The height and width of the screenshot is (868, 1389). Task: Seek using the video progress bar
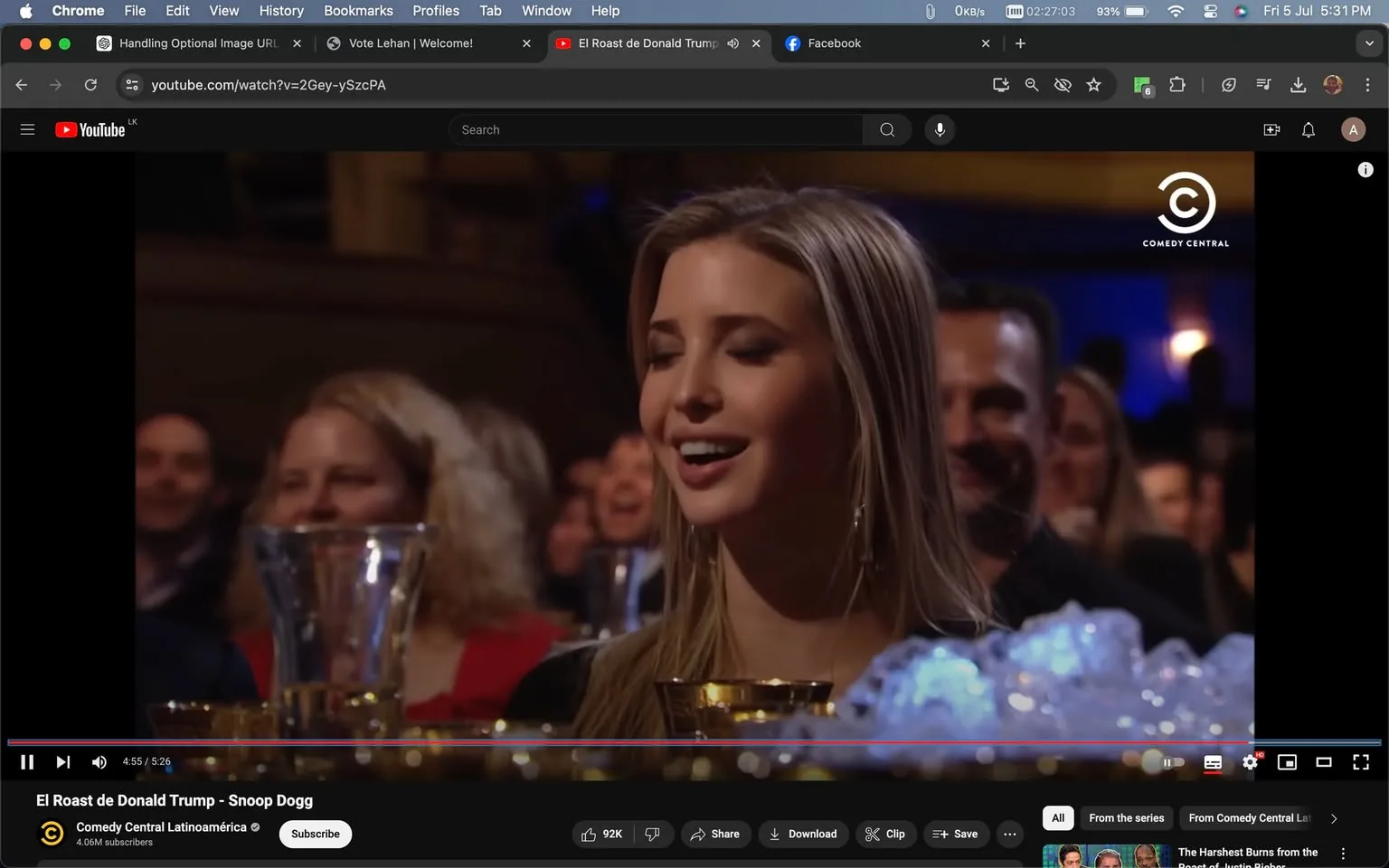click(633, 741)
